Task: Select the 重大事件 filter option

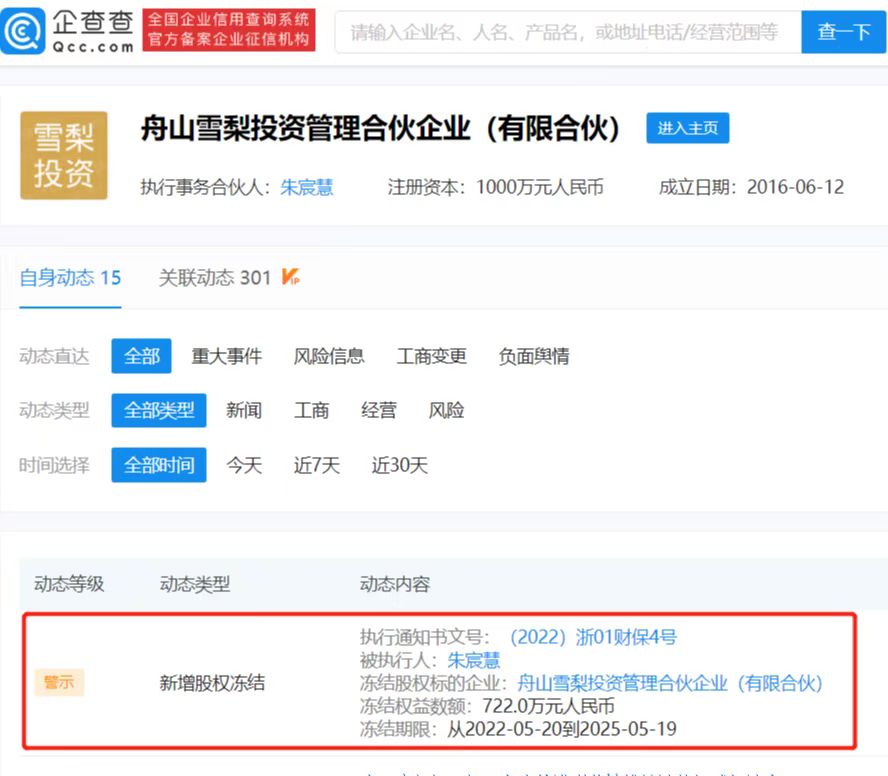Action: pos(227,356)
